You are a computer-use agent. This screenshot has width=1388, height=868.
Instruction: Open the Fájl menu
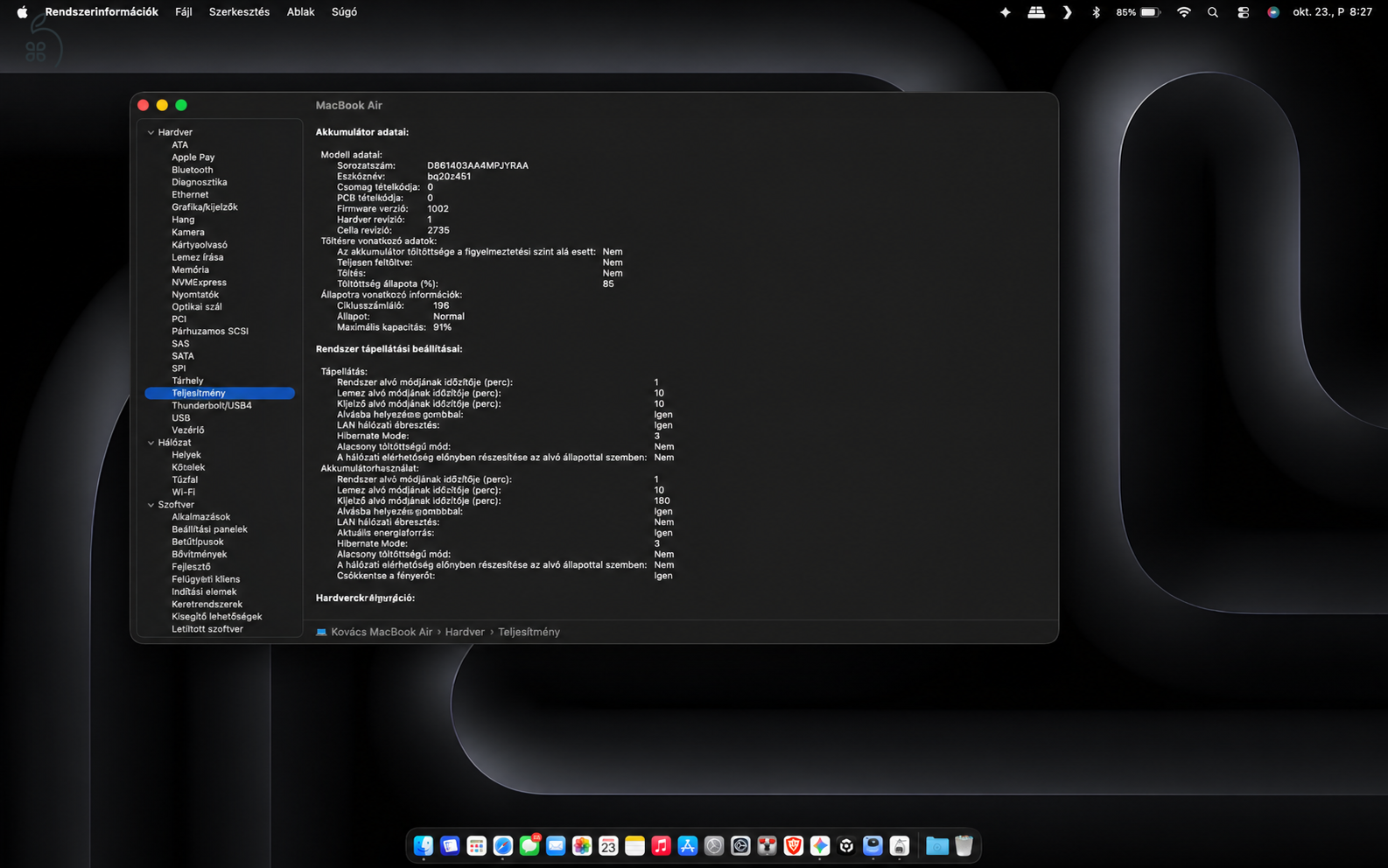point(184,12)
